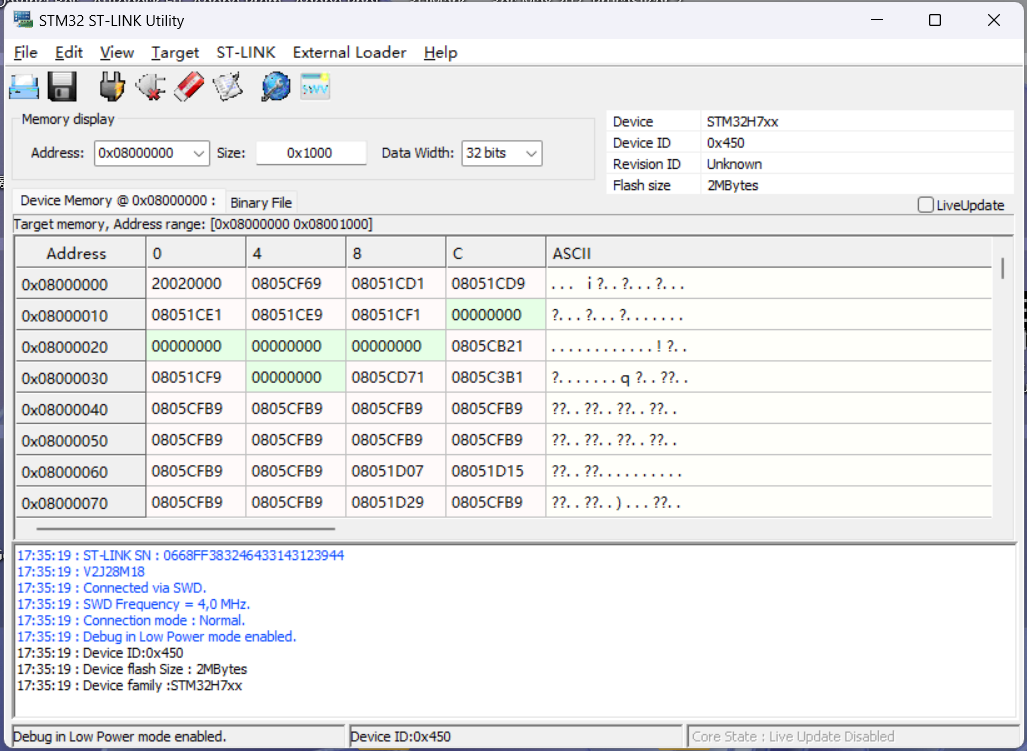Select memory cell 08051D15
Screen dimensions: 1027x751
pos(496,471)
